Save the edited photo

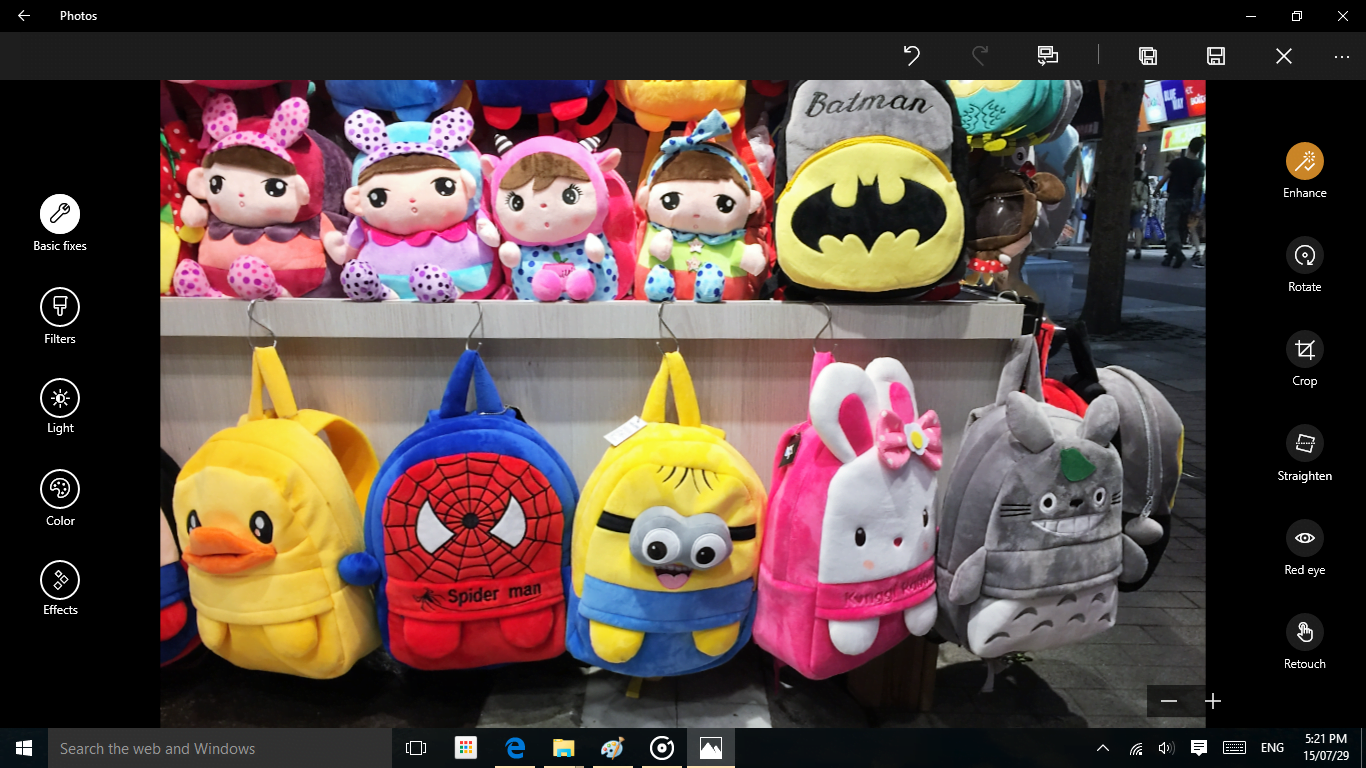click(1216, 56)
